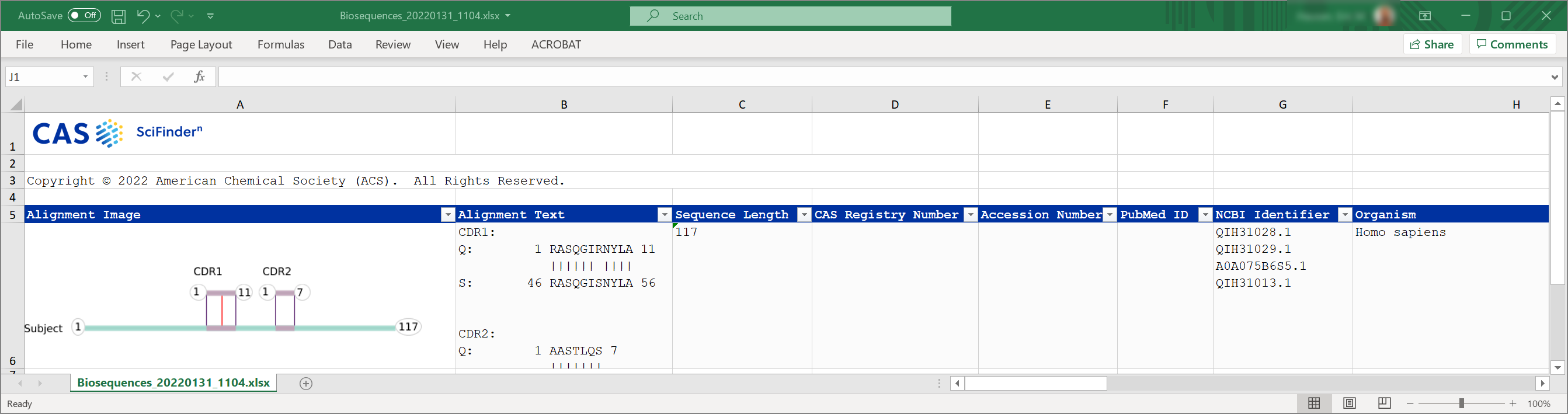Click the previous sheet navigation arrow

pos(20,383)
